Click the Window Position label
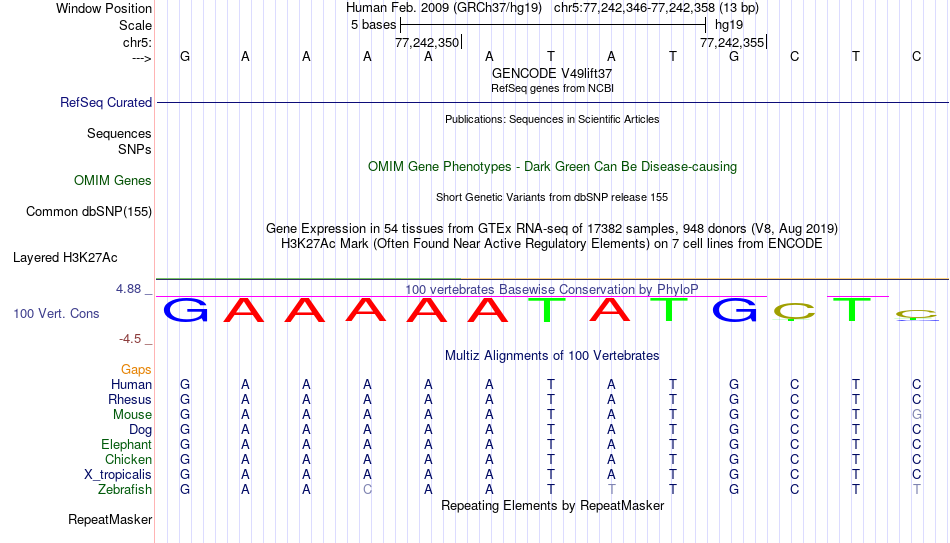 coord(104,8)
